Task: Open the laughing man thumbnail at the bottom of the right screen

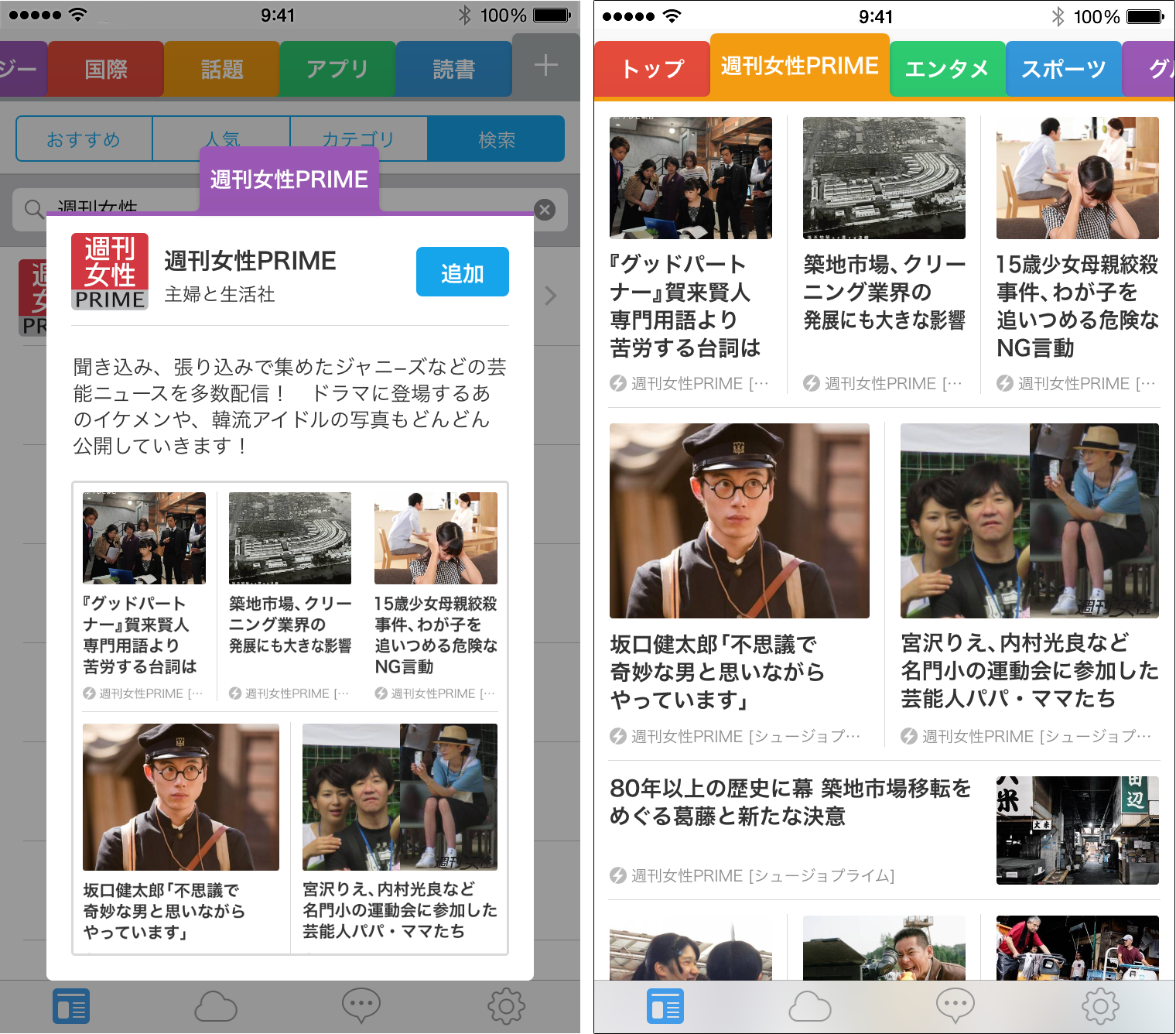Action: (x=884, y=948)
